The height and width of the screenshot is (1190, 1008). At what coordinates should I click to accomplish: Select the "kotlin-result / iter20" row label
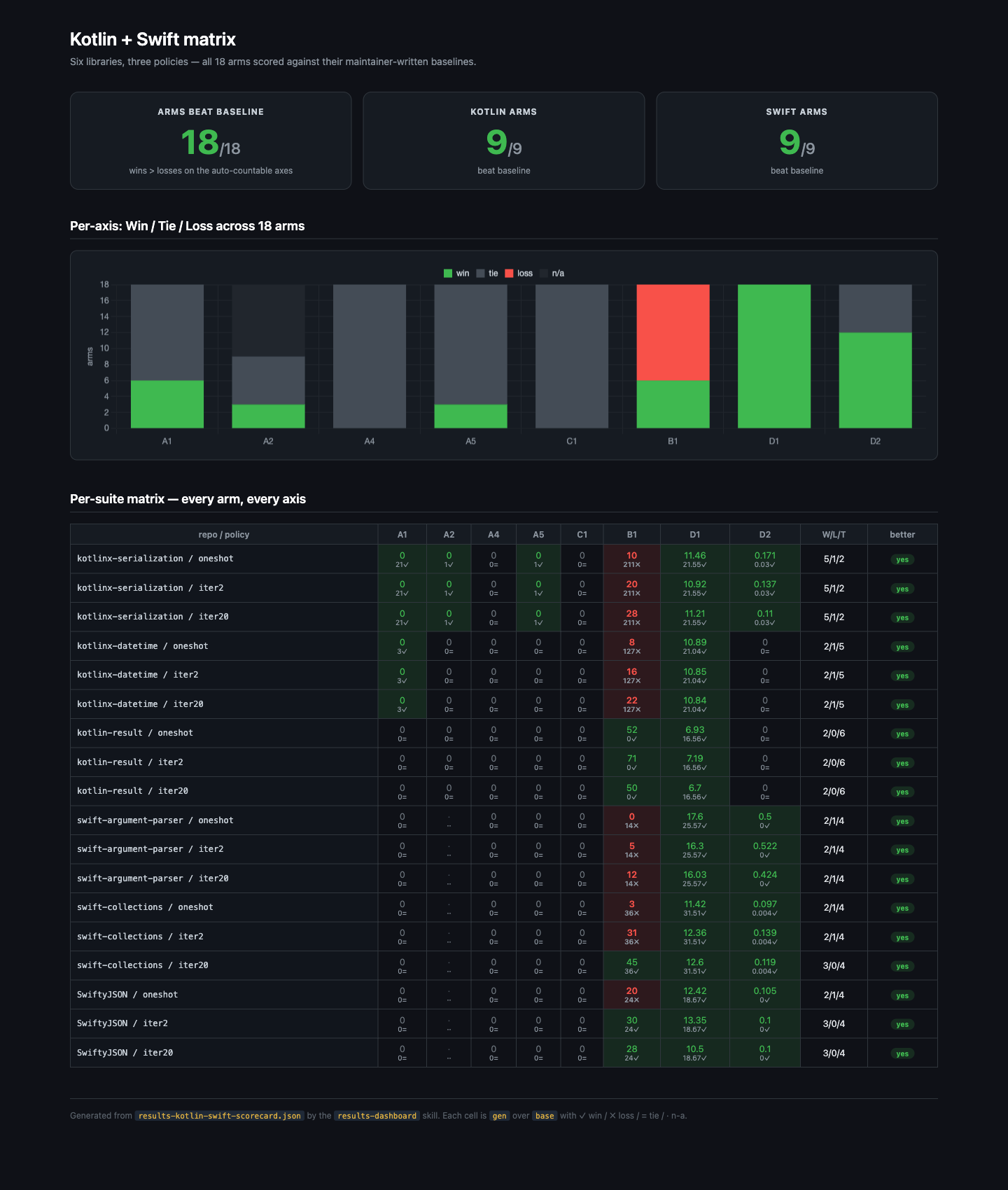click(132, 791)
